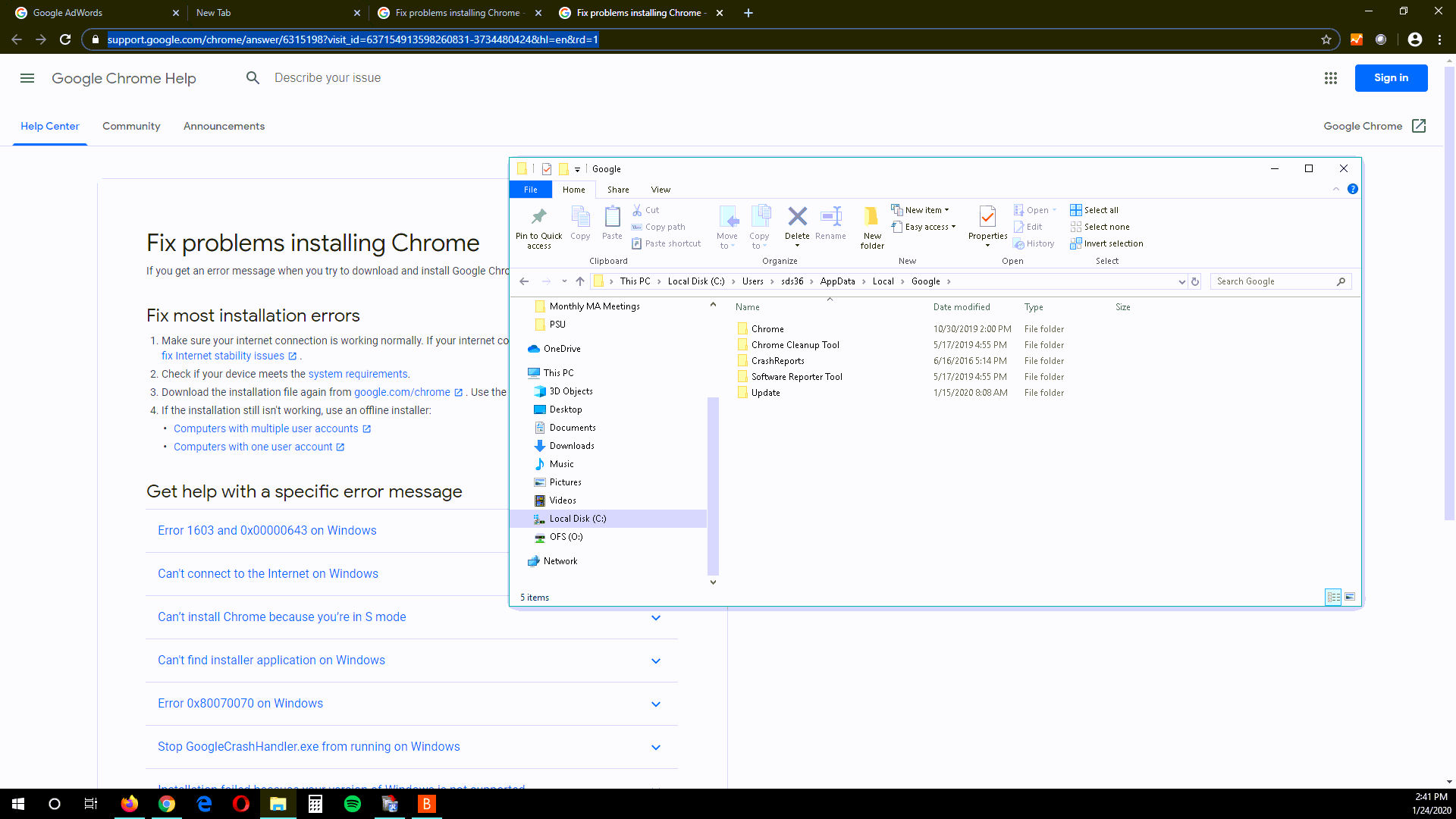1456x819 pixels.
Task: Click the Copy icon in ribbon
Action: [580, 224]
